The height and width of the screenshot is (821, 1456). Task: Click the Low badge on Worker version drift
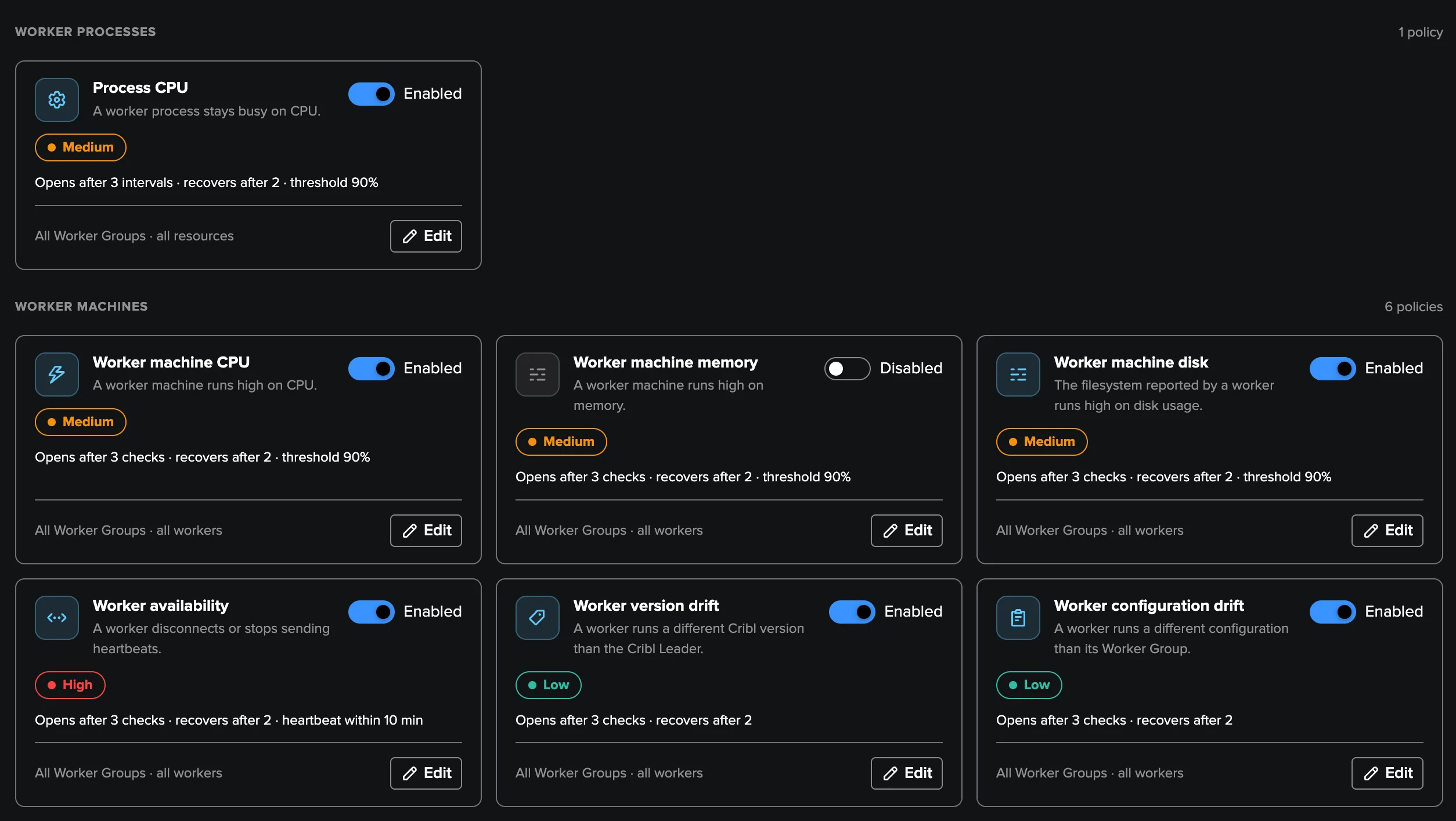(549, 685)
